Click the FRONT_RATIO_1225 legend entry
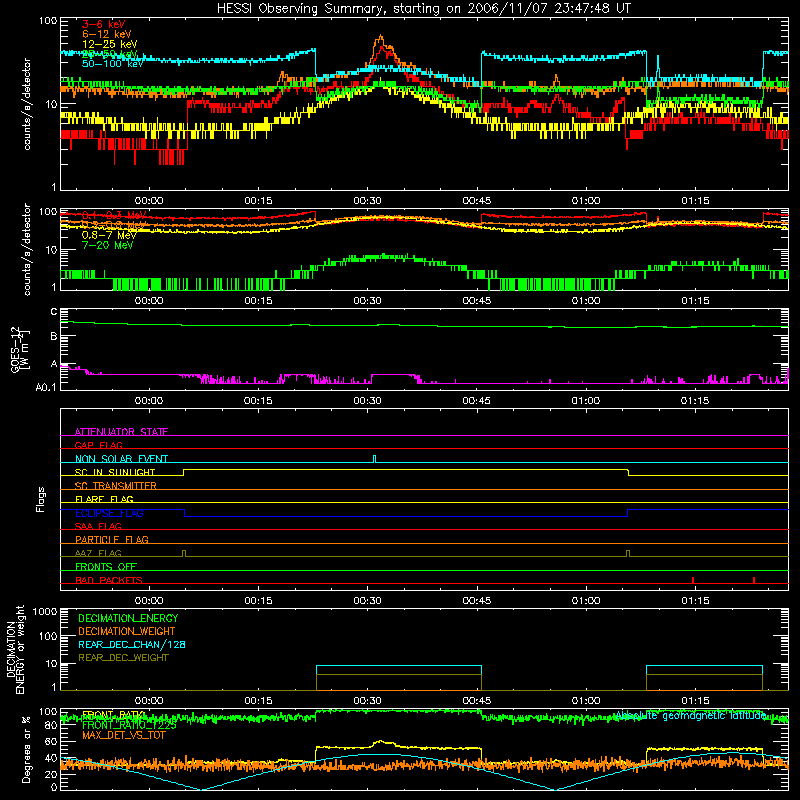The height and width of the screenshot is (800, 800). coord(129,725)
